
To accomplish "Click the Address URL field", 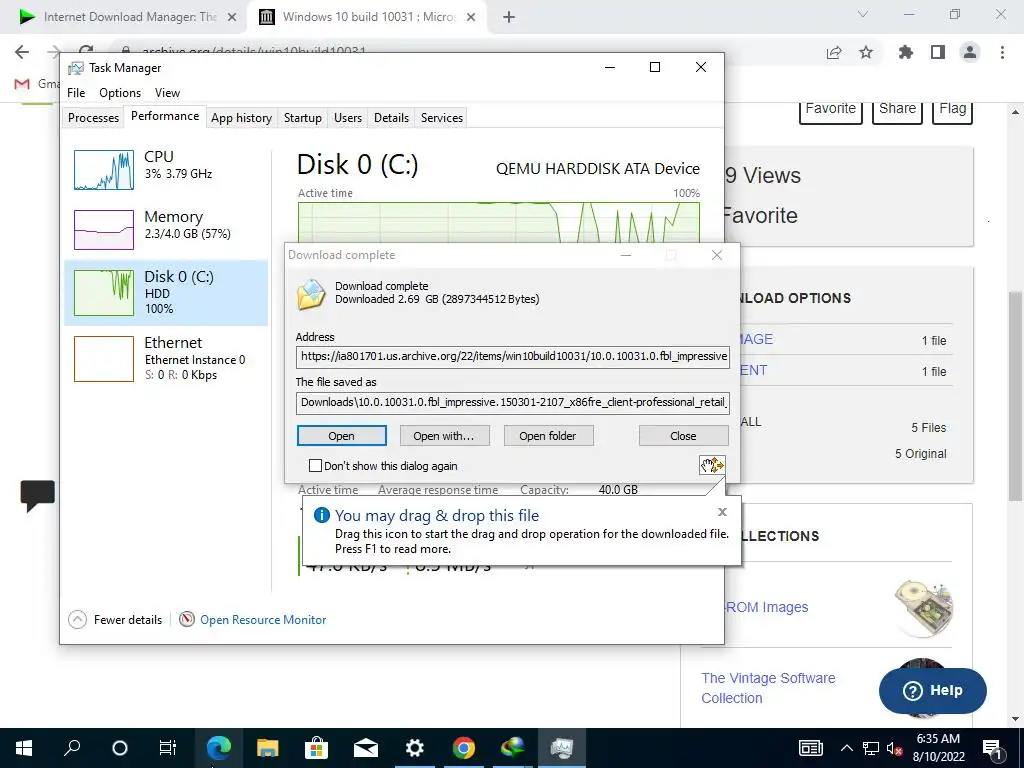I will click(513, 357).
